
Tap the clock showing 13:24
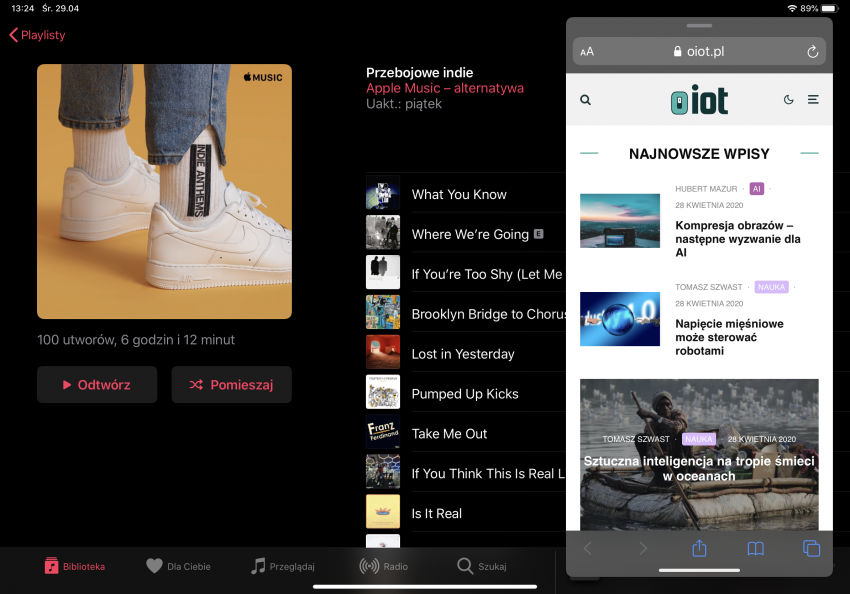click(x=22, y=8)
